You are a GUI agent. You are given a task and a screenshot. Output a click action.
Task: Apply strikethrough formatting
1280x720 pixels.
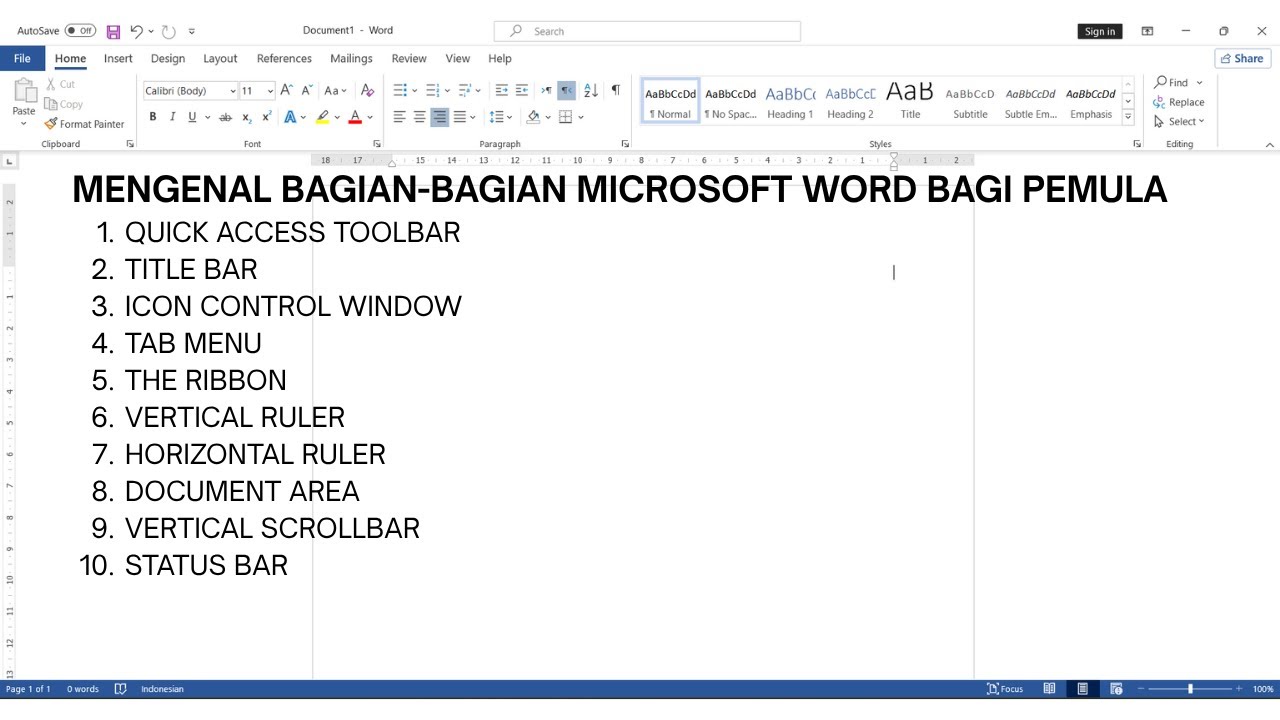pos(225,117)
